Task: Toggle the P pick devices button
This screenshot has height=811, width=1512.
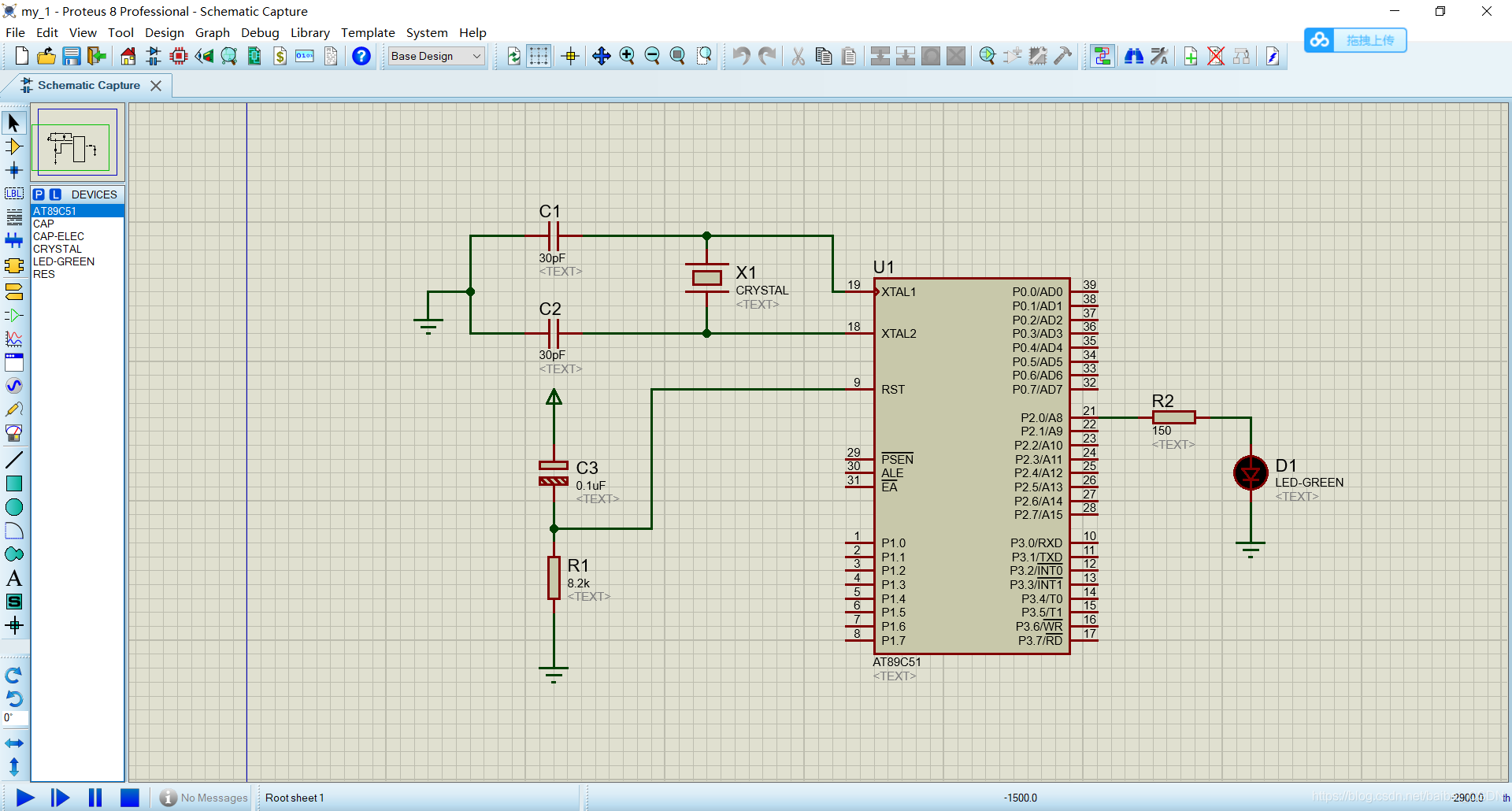Action: tap(39, 194)
